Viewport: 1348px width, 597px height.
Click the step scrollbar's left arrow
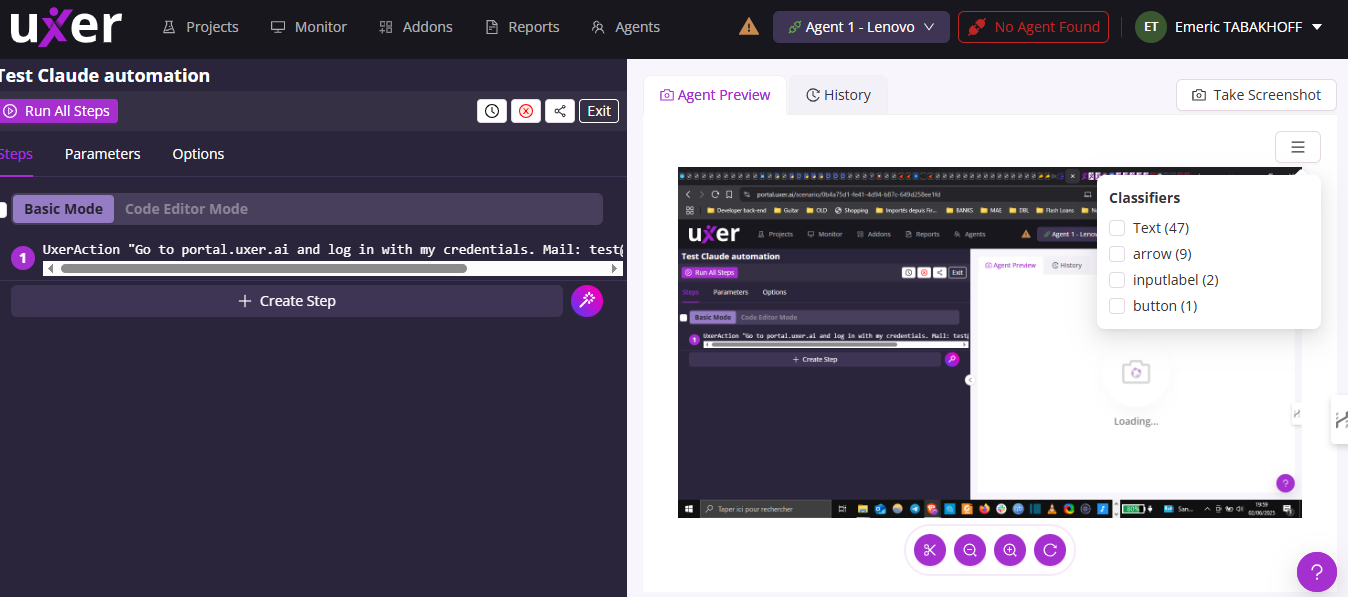point(50,268)
